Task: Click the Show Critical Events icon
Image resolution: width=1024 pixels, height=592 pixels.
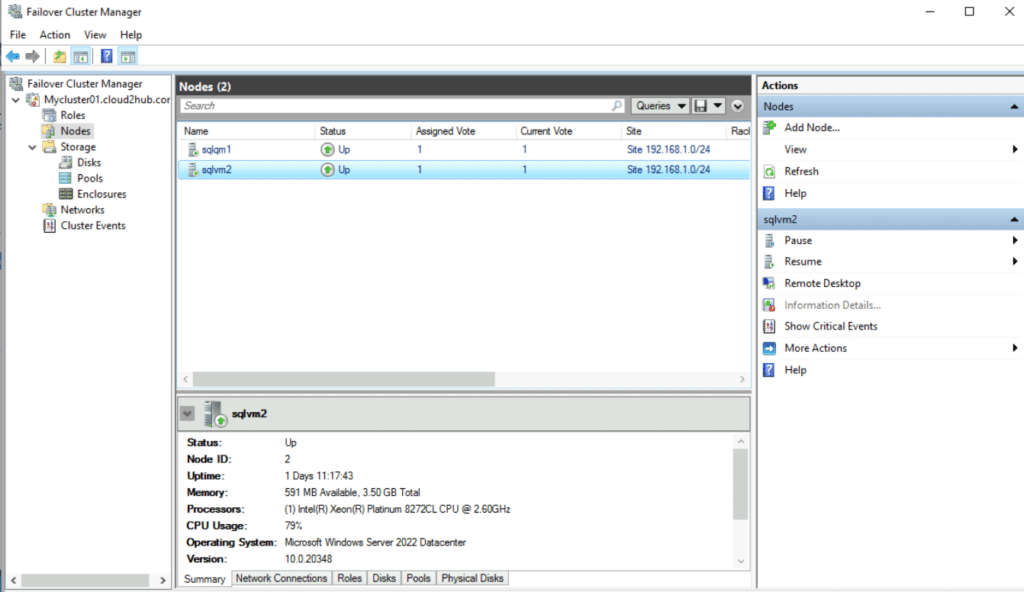Action: click(769, 326)
